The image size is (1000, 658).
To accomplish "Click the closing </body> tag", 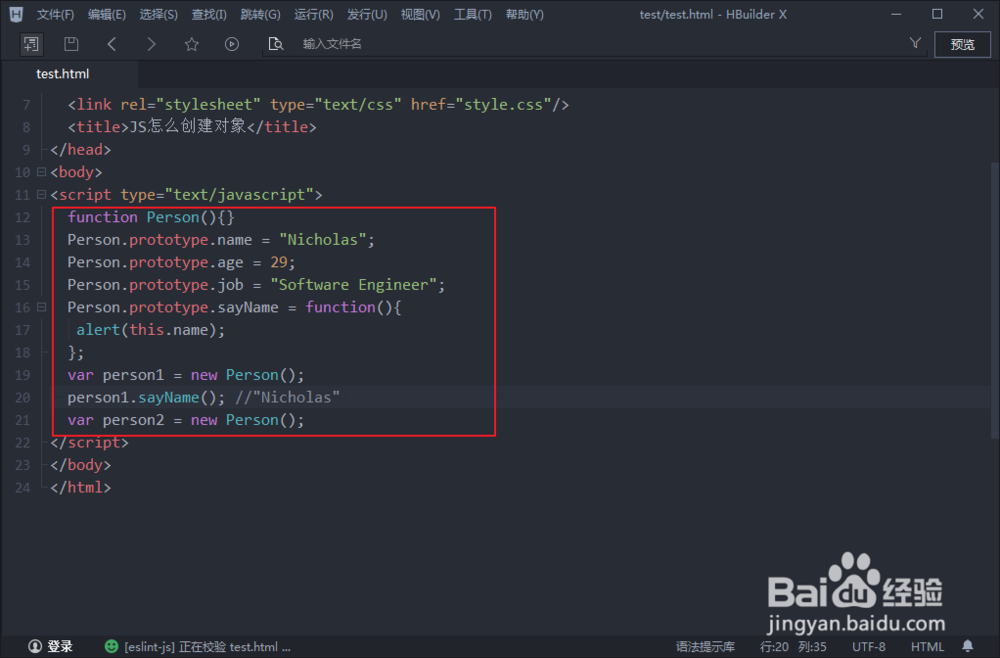I will tap(80, 465).
